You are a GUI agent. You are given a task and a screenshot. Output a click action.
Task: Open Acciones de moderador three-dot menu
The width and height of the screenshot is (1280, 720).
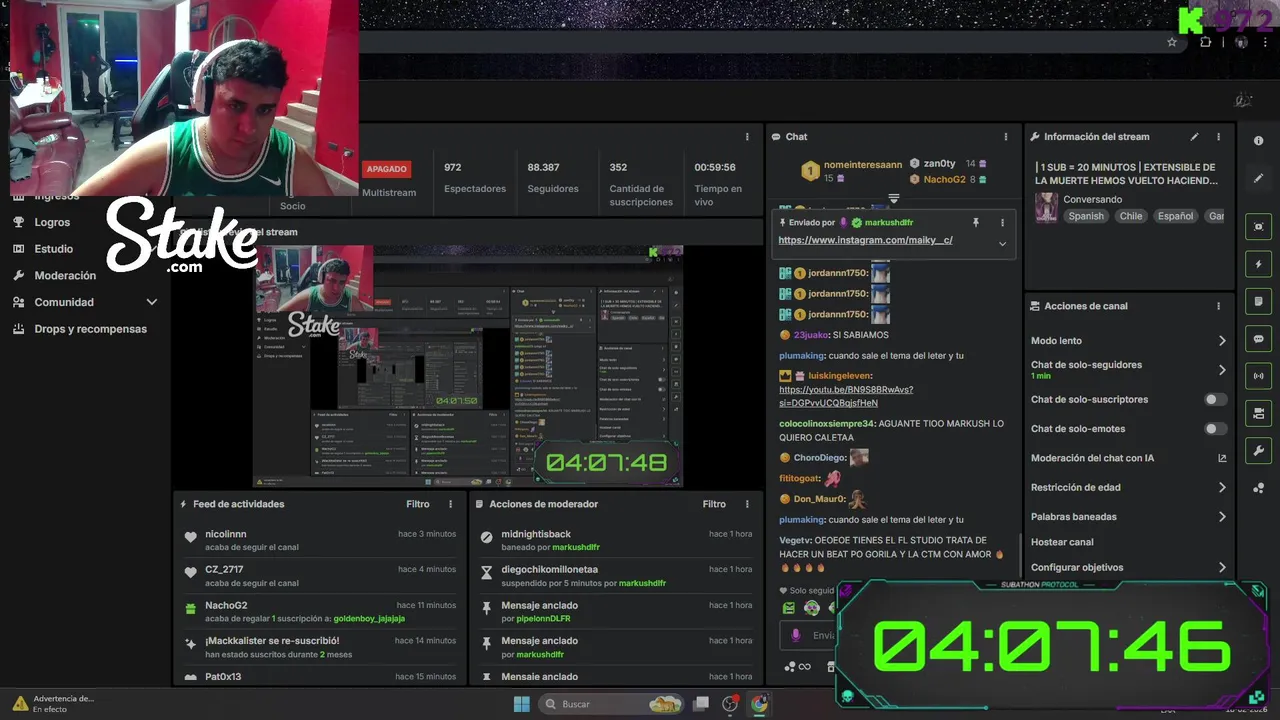click(746, 504)
